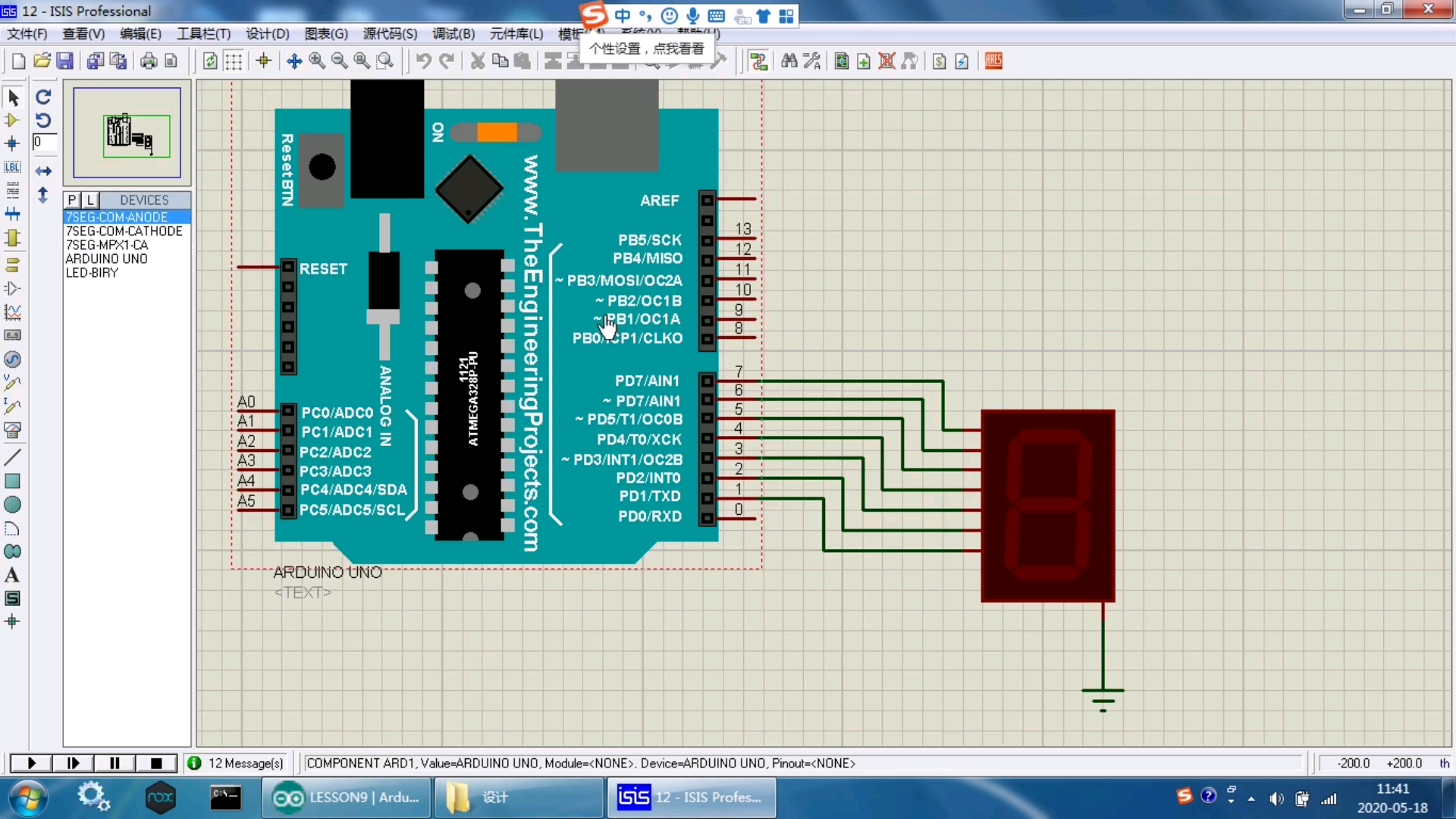Viewport: 1456px width, 819px height.
Task: Click the Redo arrow
Action: pos(447,61)
